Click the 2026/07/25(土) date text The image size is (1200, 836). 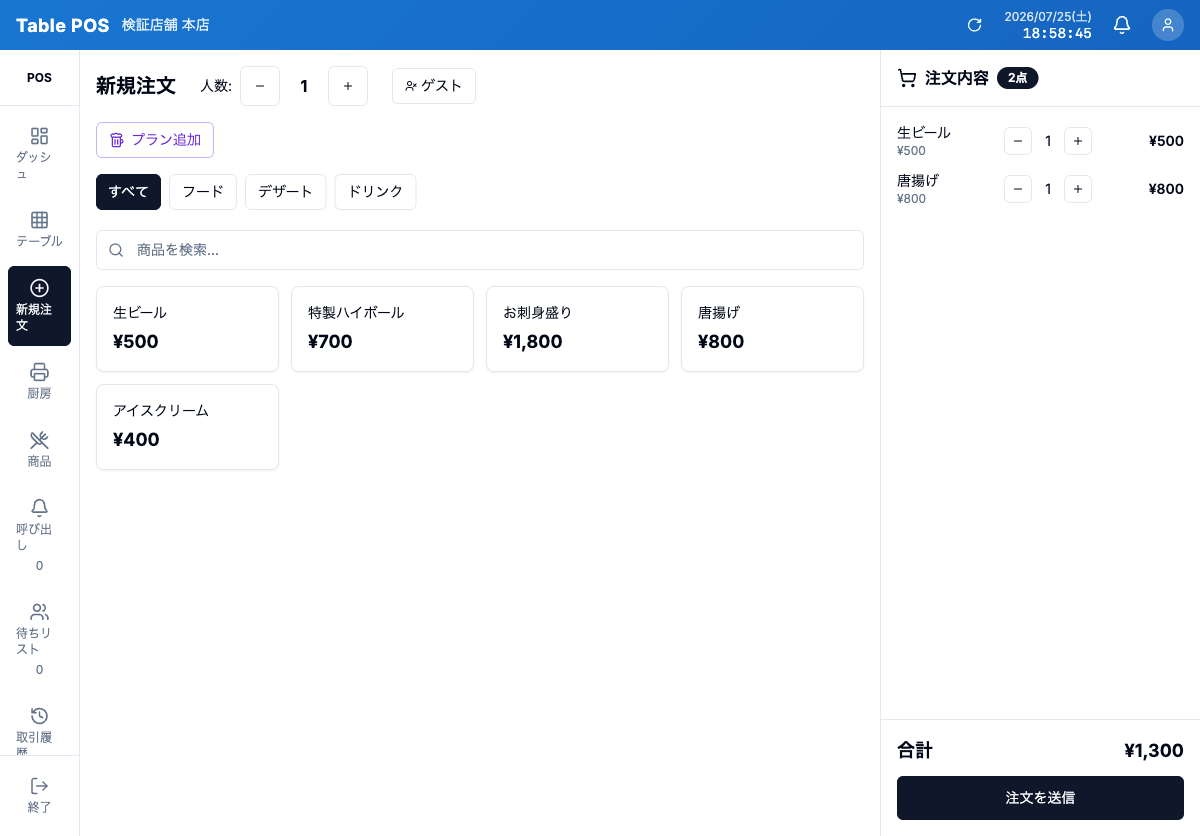click(1048, 17)
